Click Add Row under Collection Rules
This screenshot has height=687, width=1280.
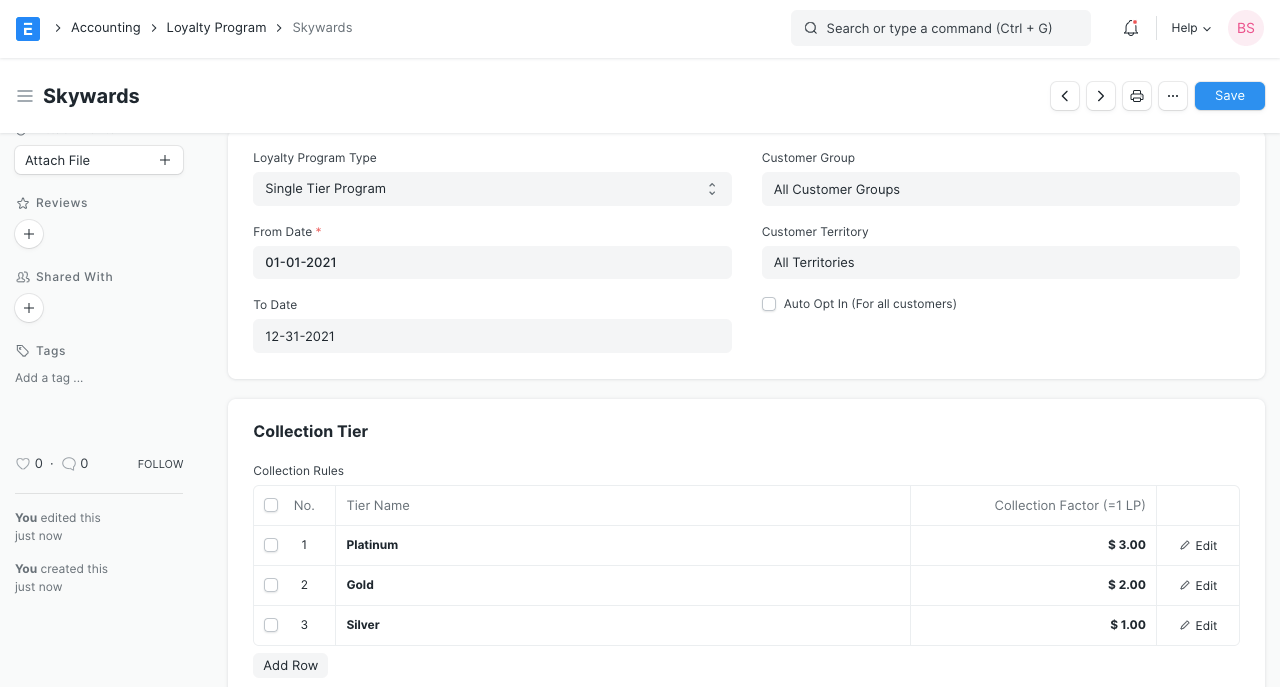[290, 665]
